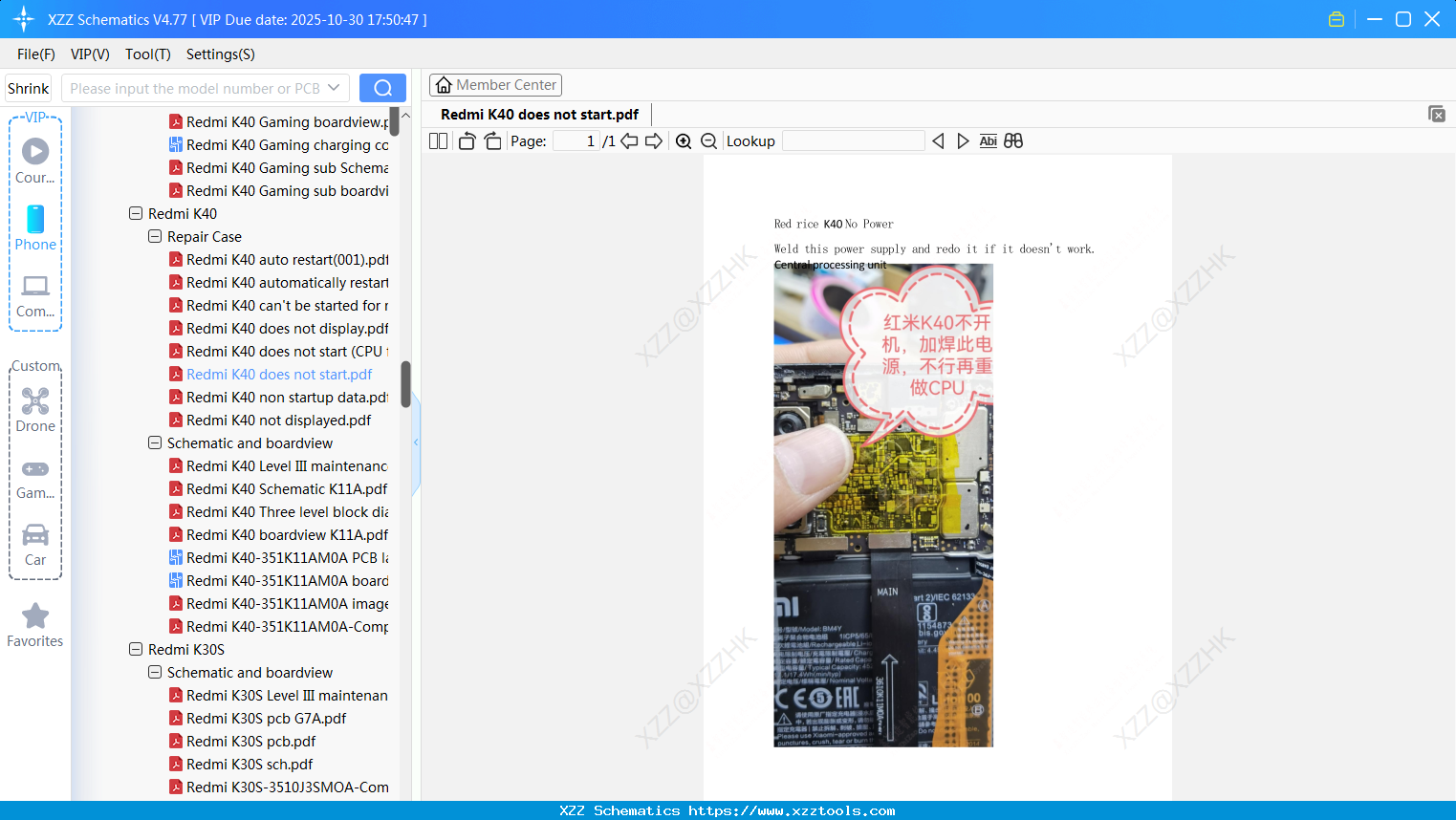1456x820 pixels.
Task: Open 'Redmi K30S pcb.pdf'
Action: (x=243, y=742)
